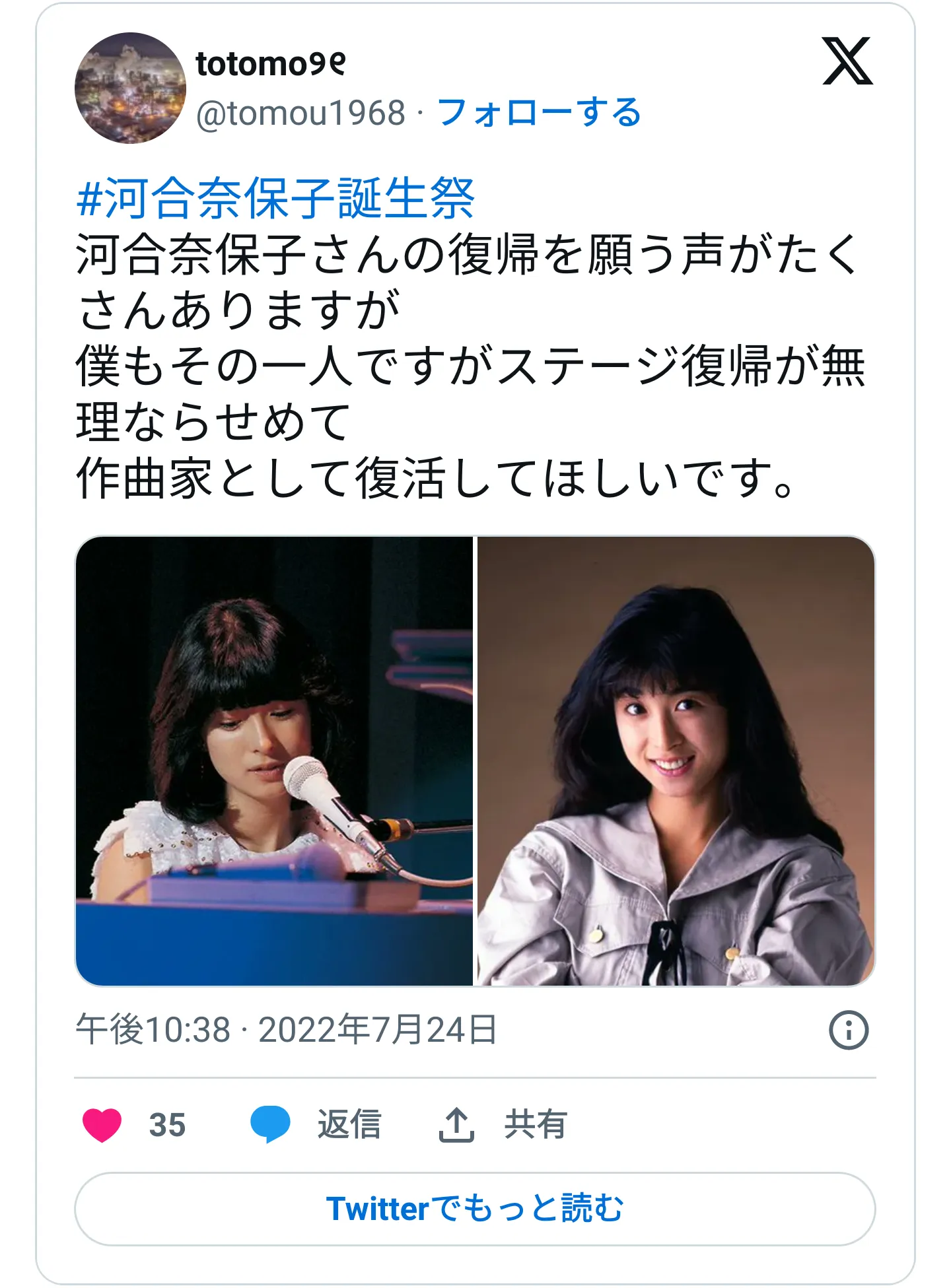
Task: Follow the account via フォローする
Action: click(x=539, y=112)
